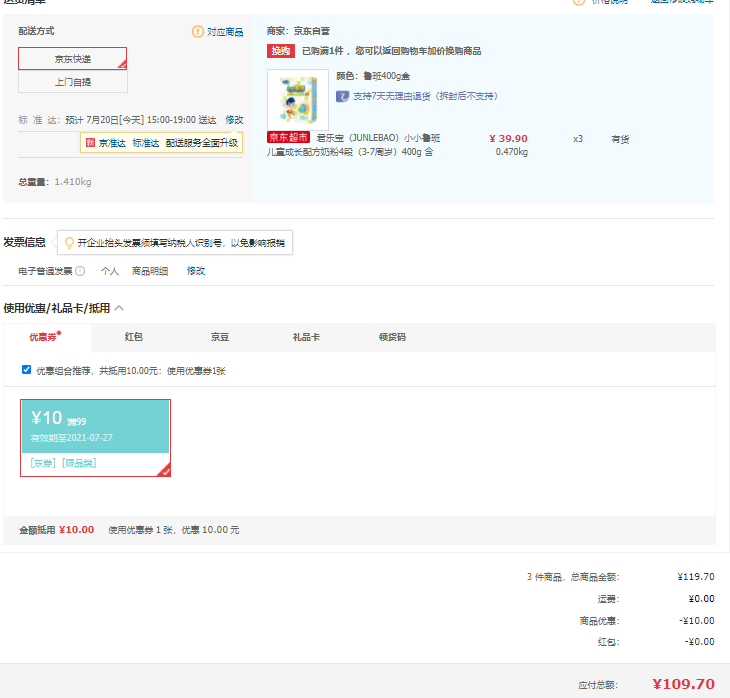Click the 有货 stock status text
Viewport: 730px width, 698px height.
(620, 139)
